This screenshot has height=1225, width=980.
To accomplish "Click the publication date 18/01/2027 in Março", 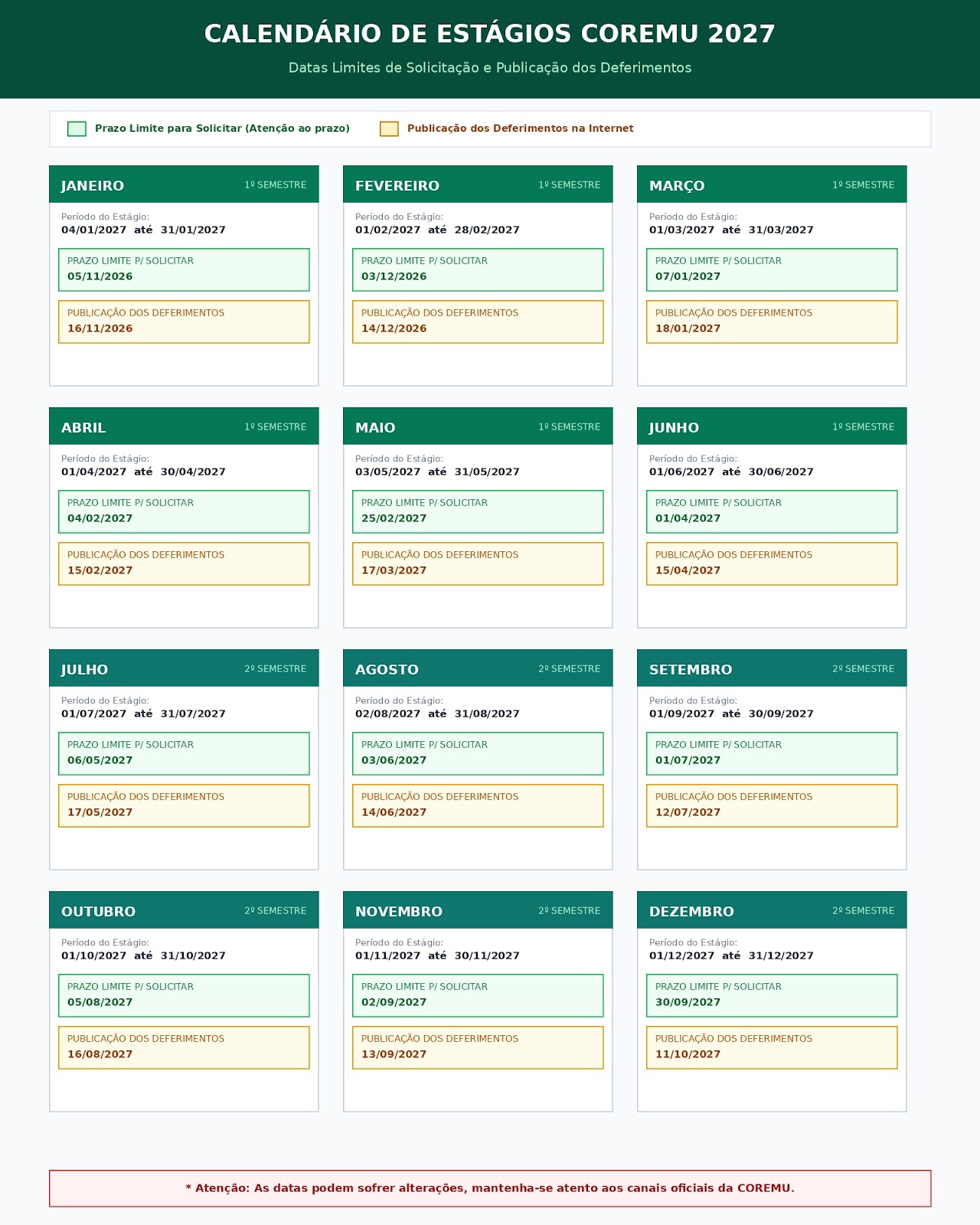I will [688, 328].
